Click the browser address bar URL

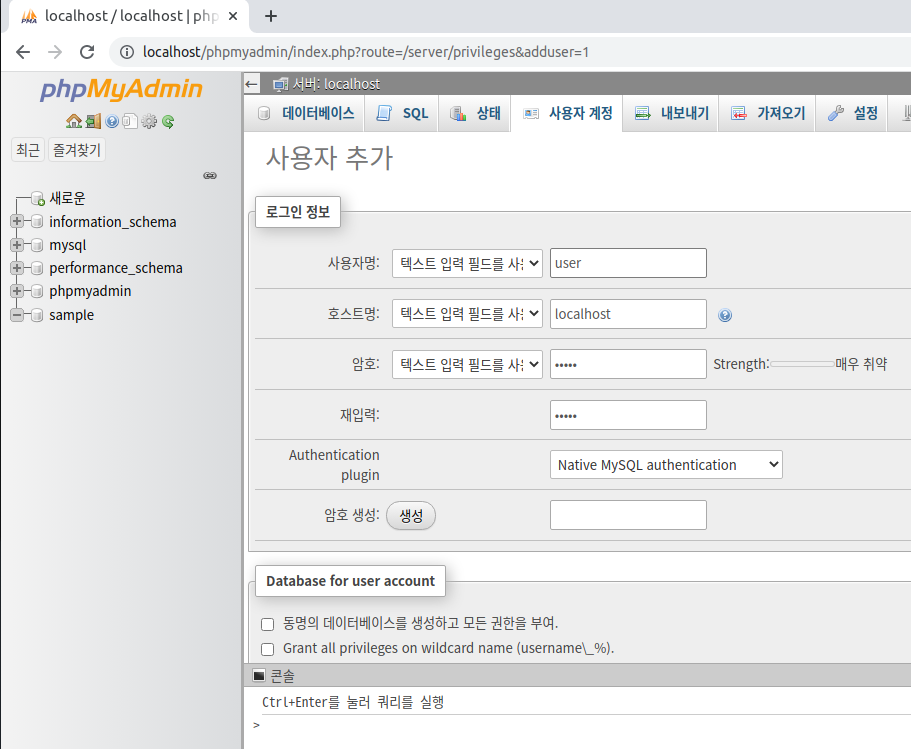[366, 52]
